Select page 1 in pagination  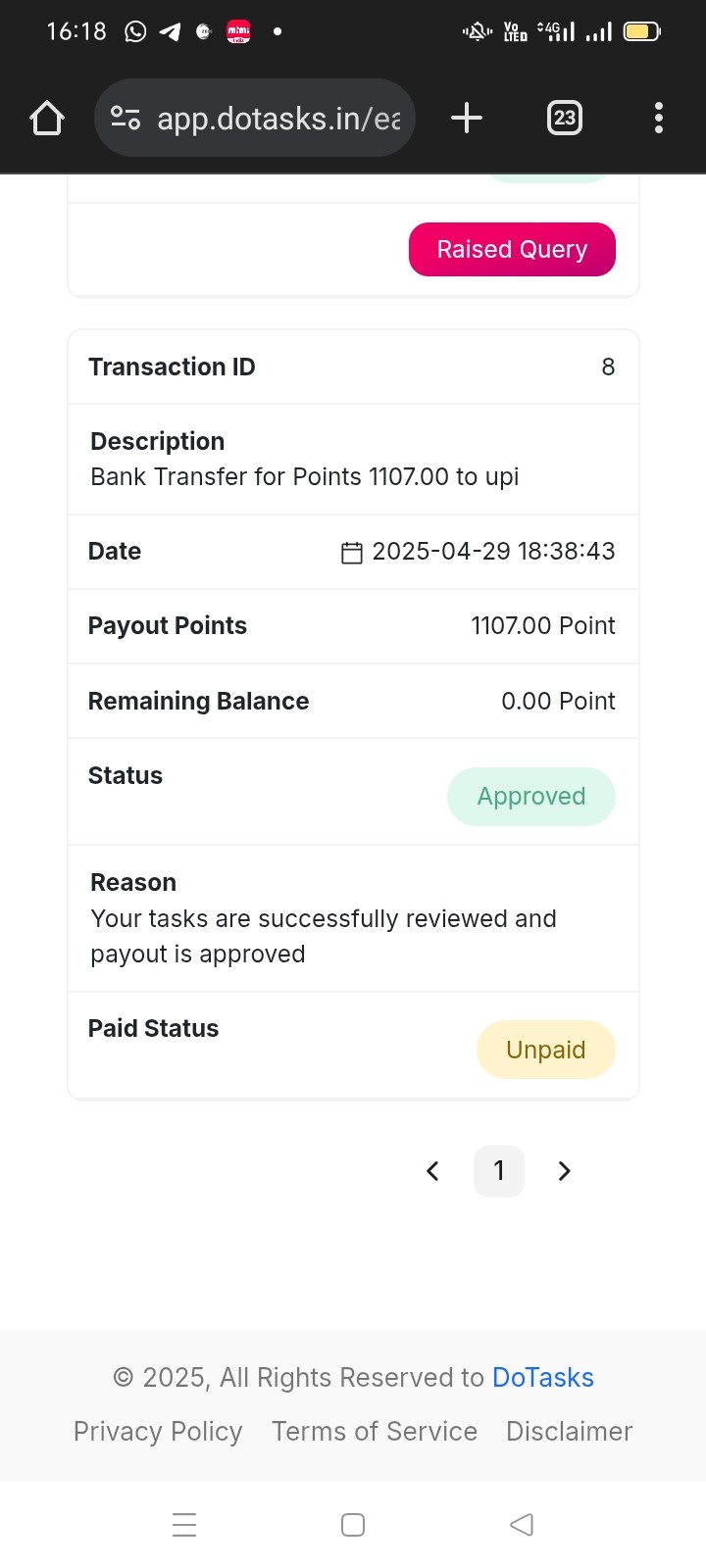click(x=499, y=1171)
